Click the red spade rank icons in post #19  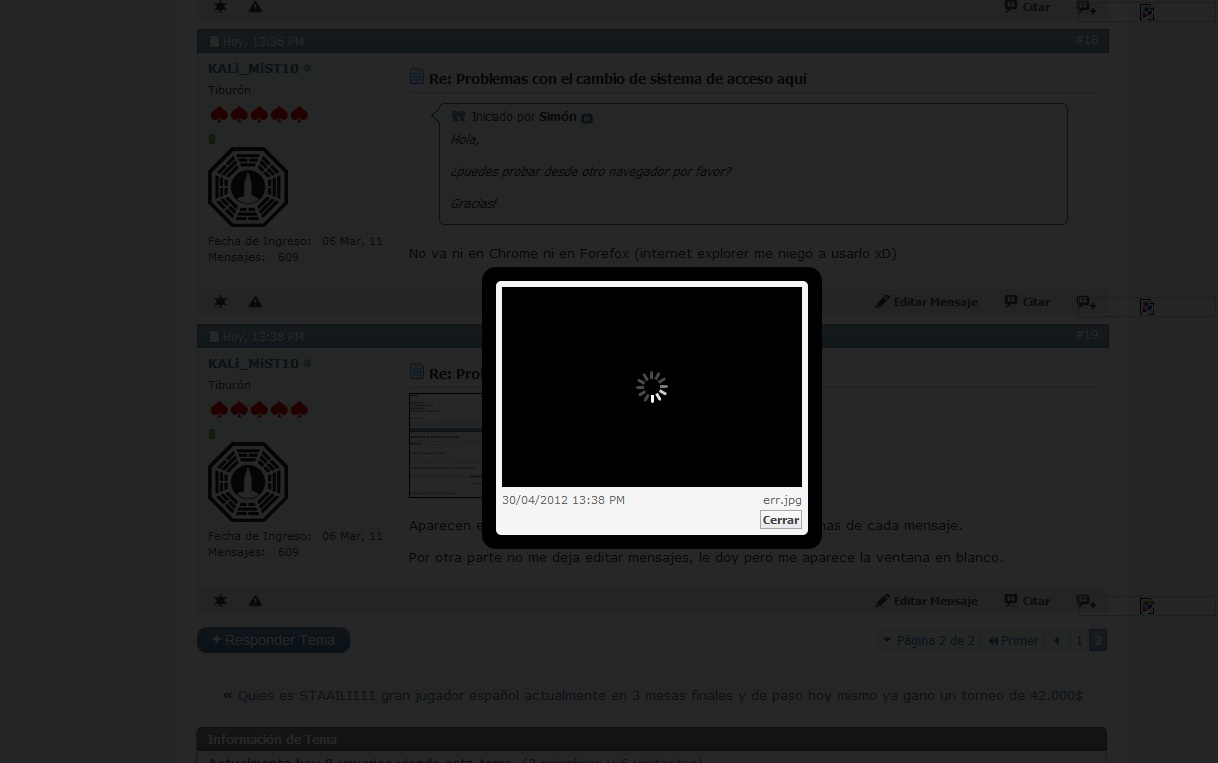click(x=258, y=410)
